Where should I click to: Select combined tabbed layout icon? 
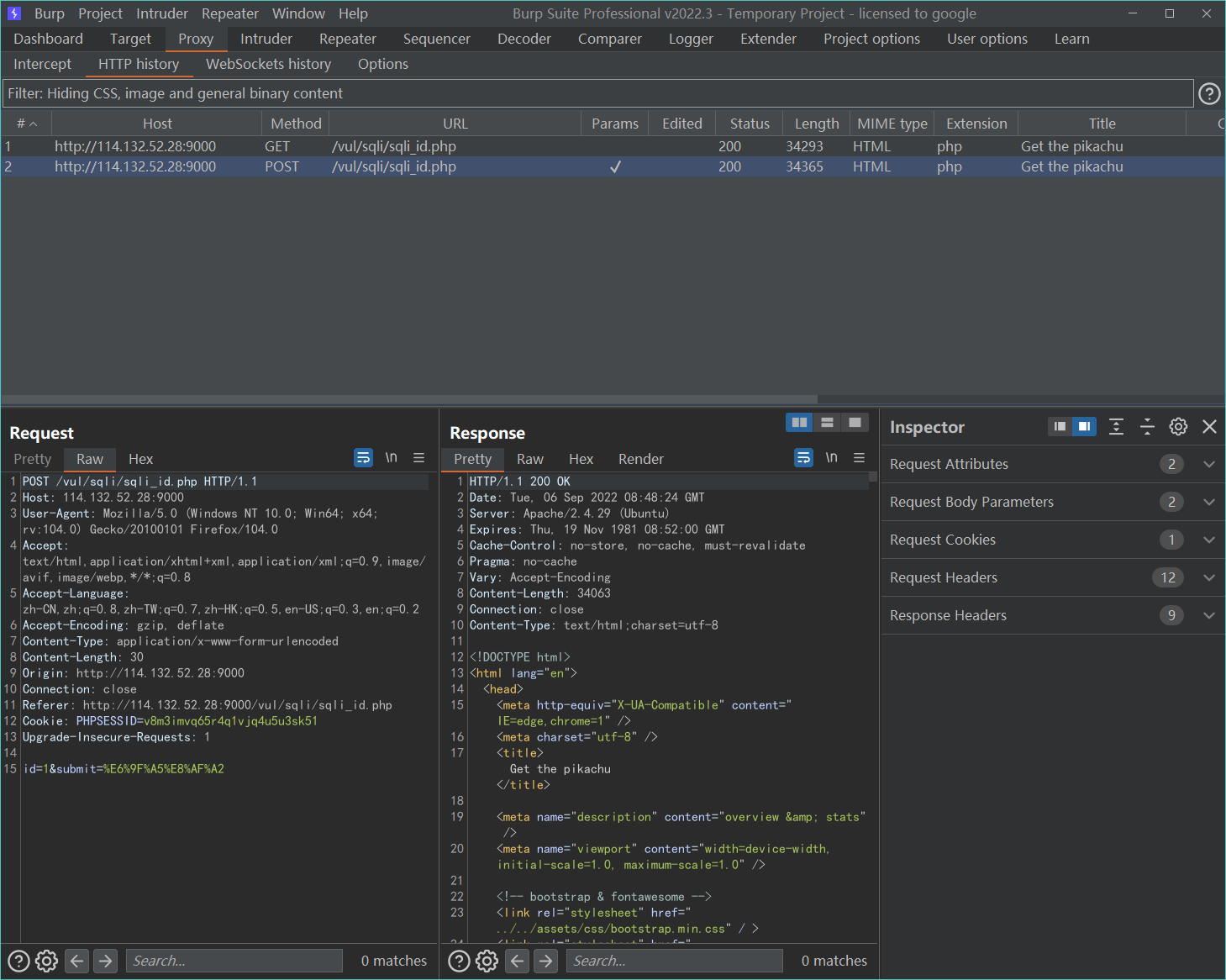[855, 423]
